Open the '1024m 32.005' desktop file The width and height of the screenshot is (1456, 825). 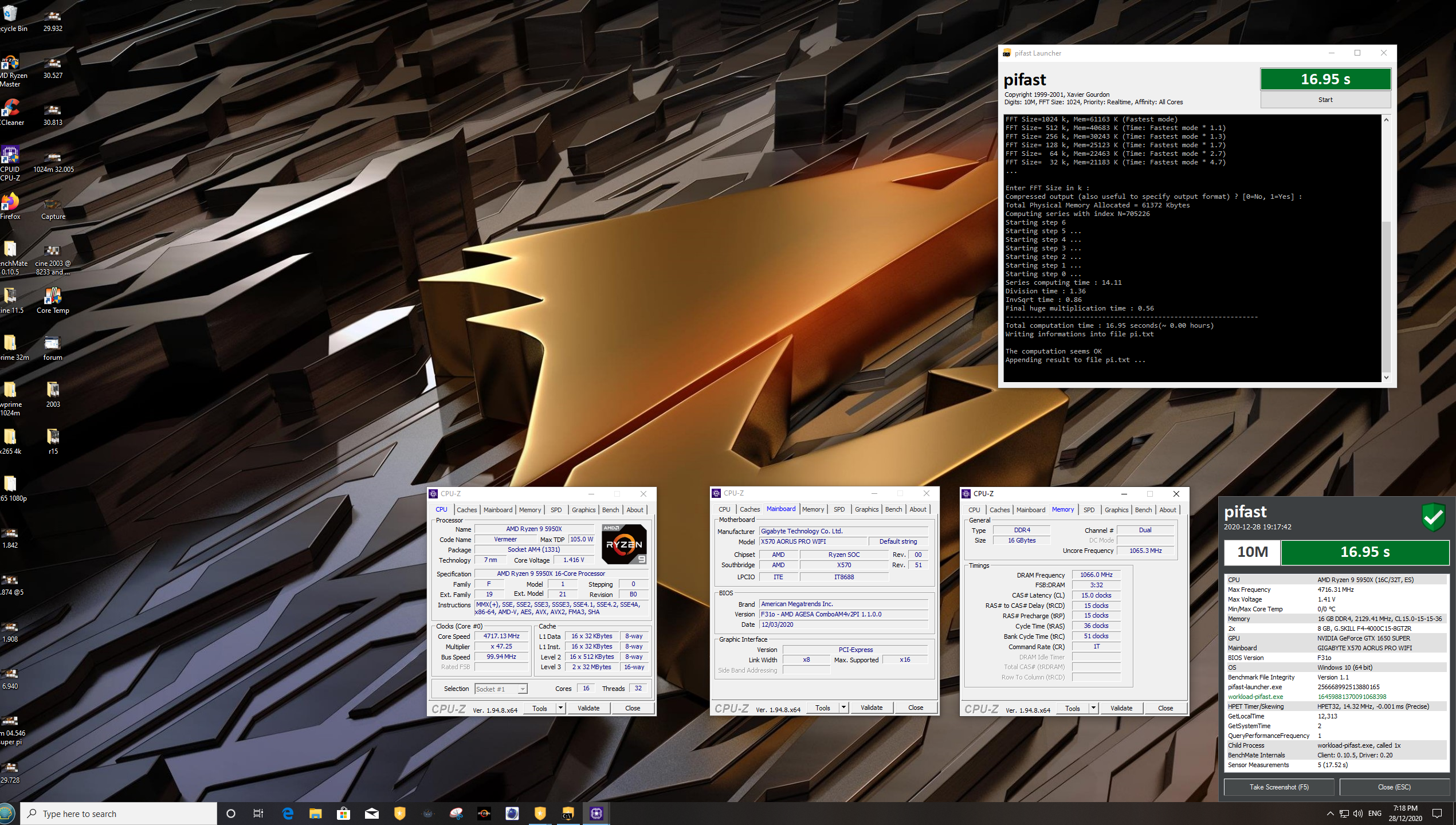pos(53,161)
